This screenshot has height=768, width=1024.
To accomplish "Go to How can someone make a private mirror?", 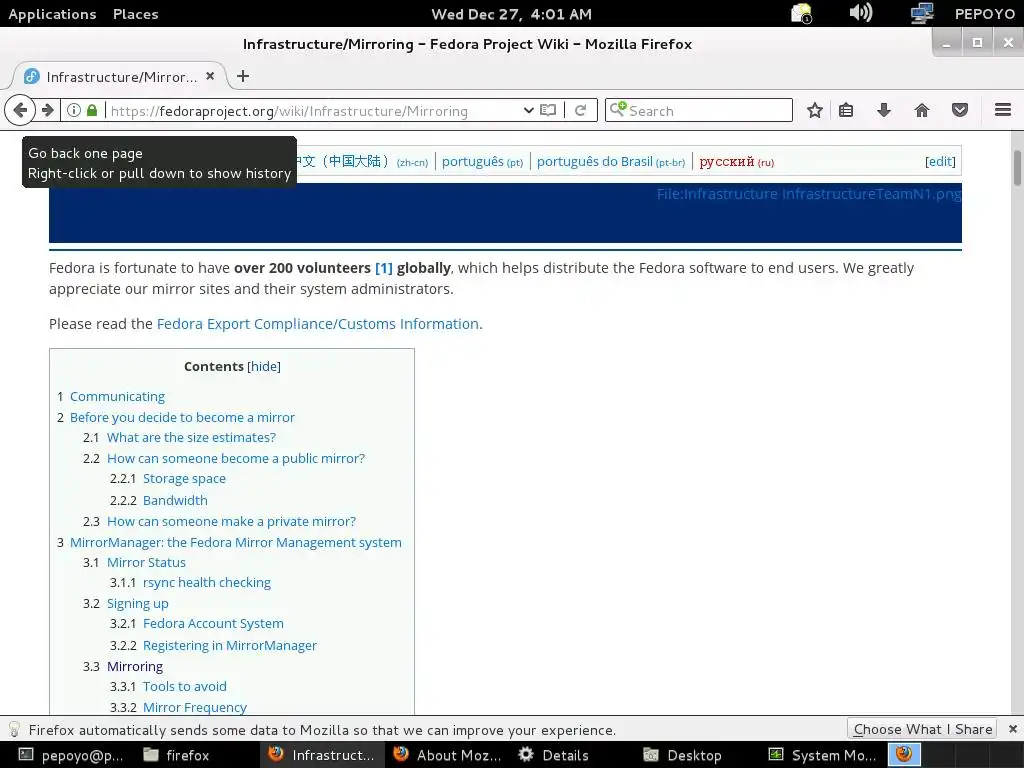I will [231, 521].
